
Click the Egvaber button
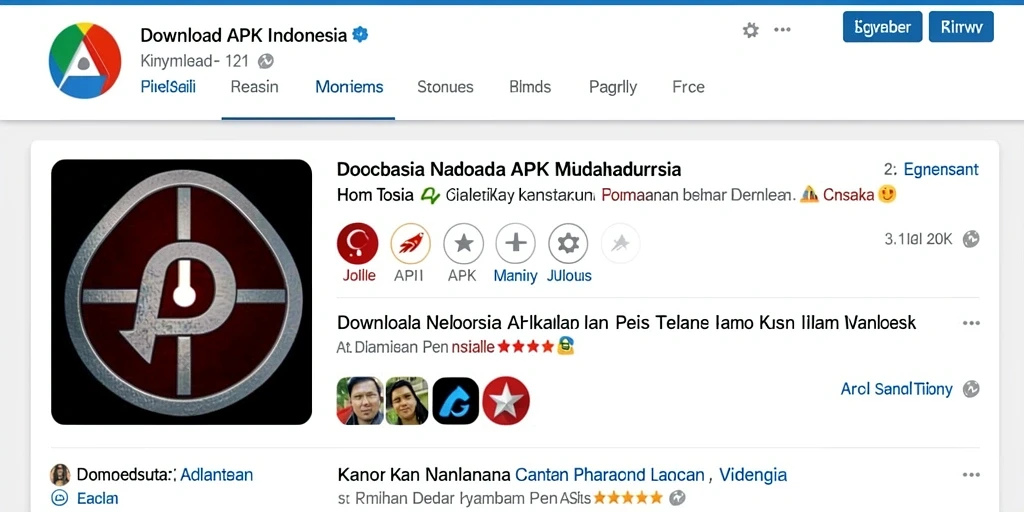(x=882, y=27)
